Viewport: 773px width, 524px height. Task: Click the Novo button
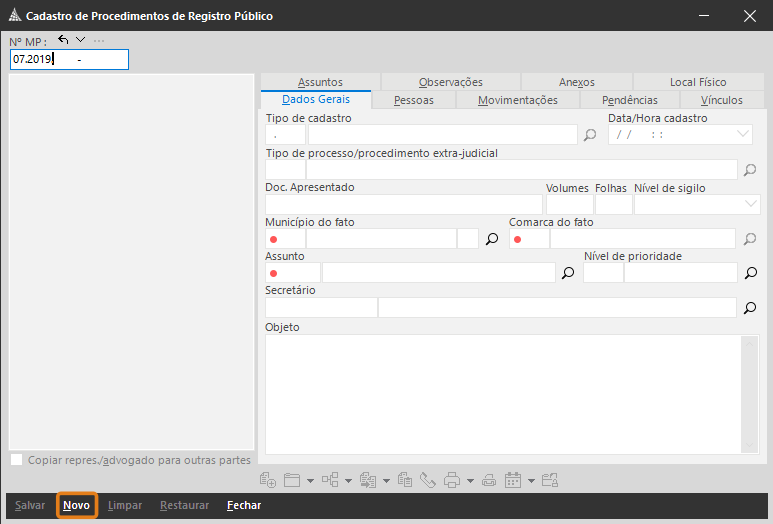76,505
